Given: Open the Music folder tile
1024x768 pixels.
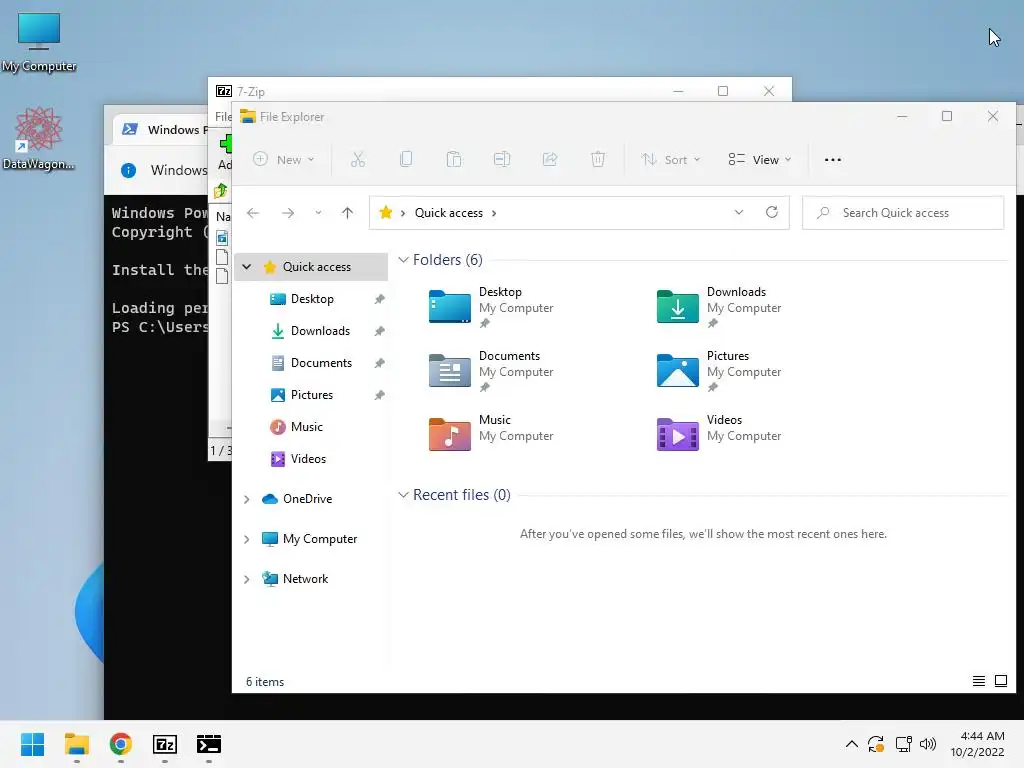Looking at the screenshot, I should 491,434.
